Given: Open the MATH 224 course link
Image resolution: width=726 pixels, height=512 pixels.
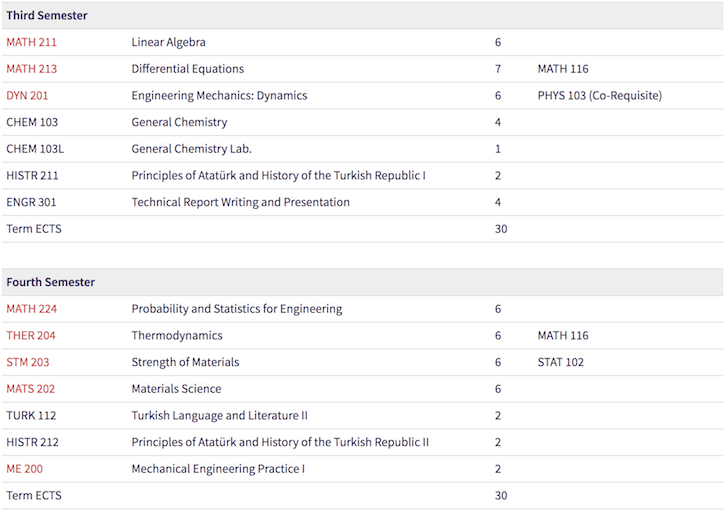Looking at the screenshot, I should (31, 309).
